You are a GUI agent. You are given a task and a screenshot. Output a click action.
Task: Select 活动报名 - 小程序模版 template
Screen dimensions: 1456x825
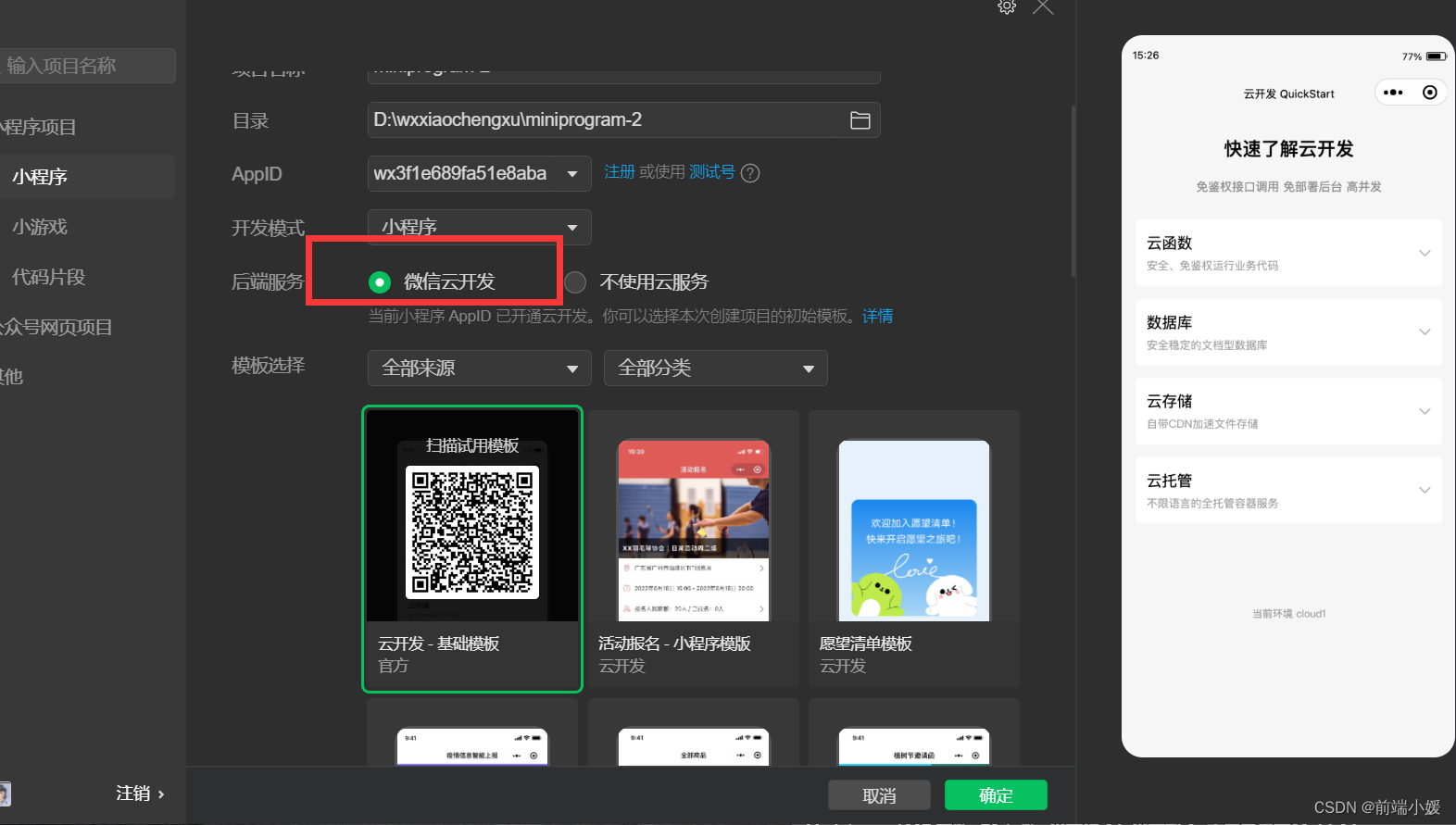[x=694, y=549]
